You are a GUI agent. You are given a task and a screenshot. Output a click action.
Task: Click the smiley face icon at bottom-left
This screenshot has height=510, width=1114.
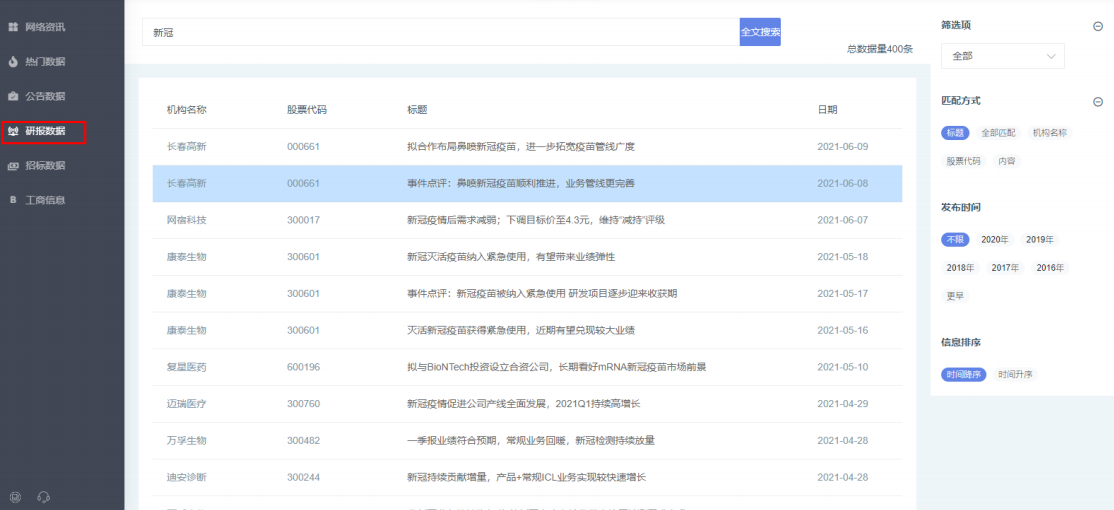tap(15, 497)
